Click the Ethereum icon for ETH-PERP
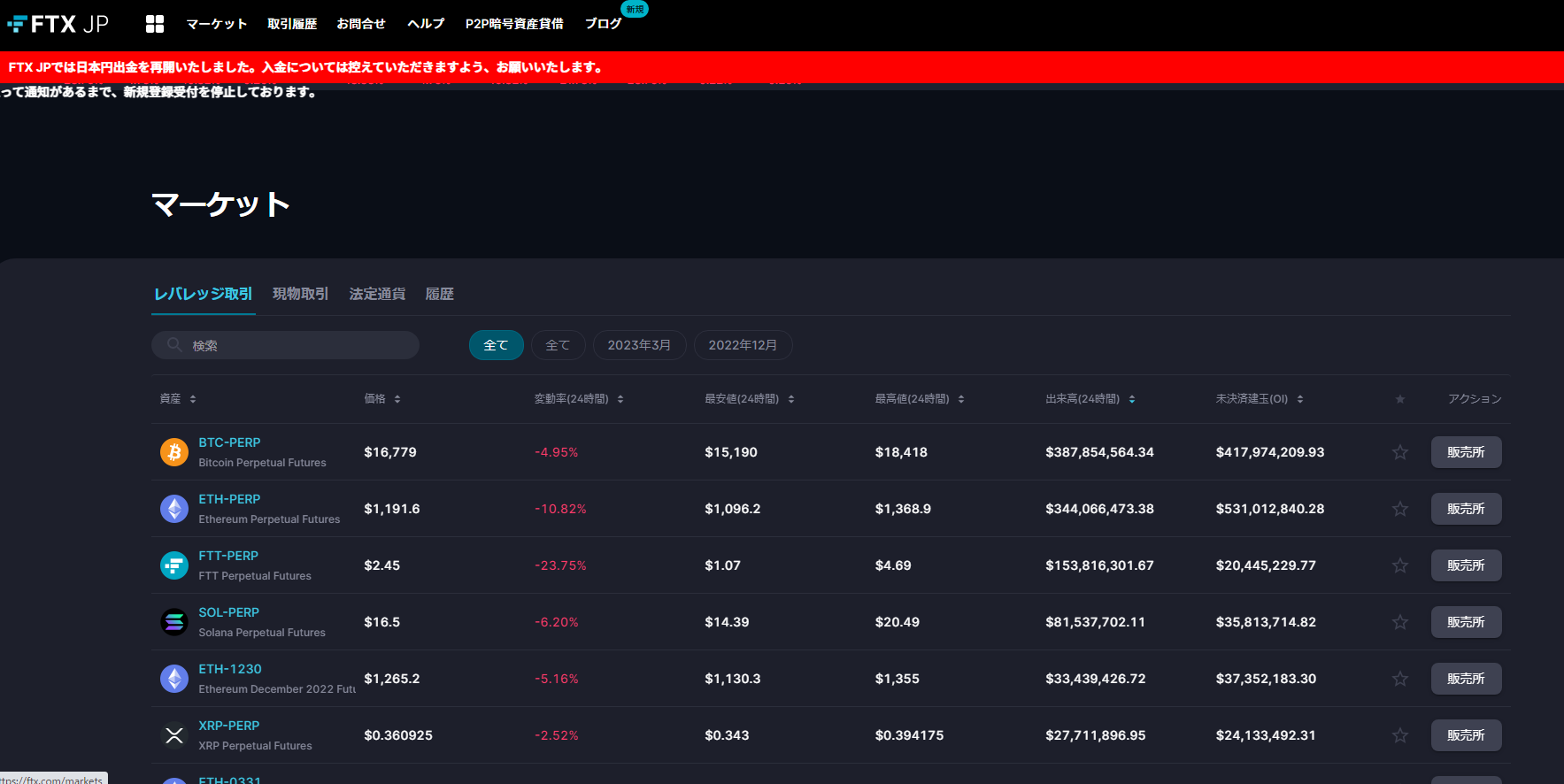The height and width of the screenshot is (784, 1564). point(174,509)
